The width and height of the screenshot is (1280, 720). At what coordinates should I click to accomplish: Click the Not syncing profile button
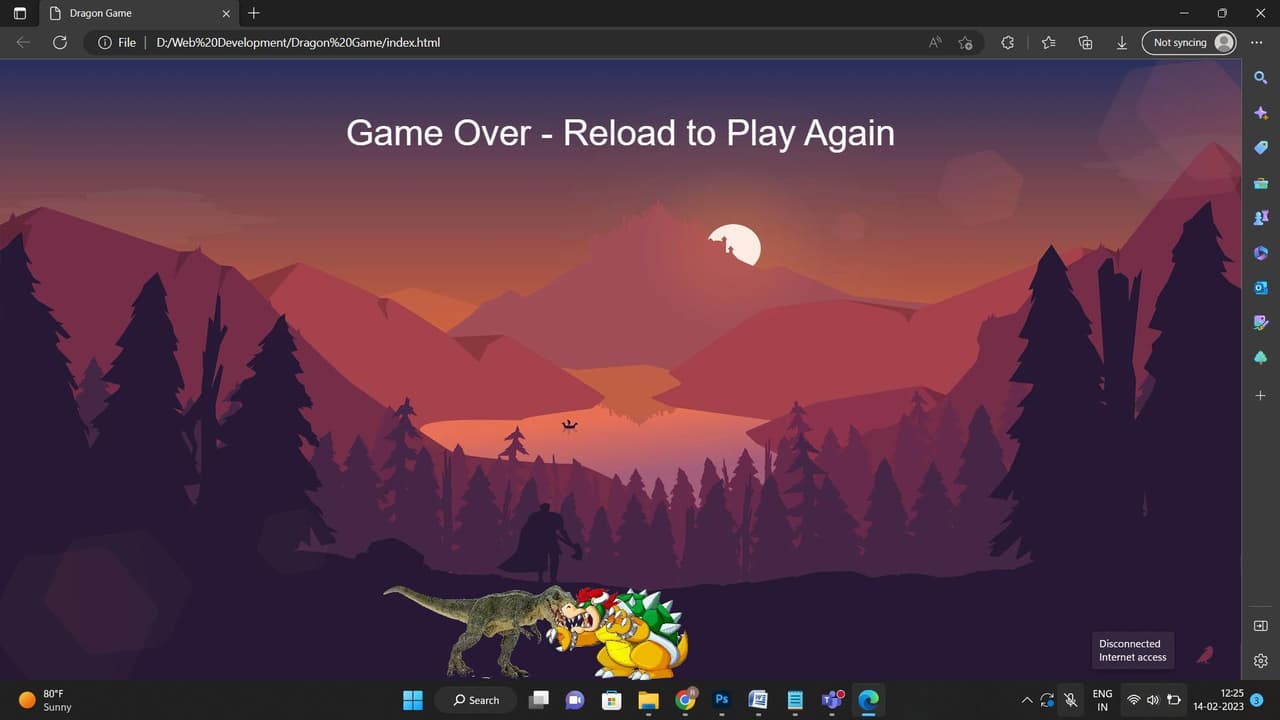(x=1189, y=43)
